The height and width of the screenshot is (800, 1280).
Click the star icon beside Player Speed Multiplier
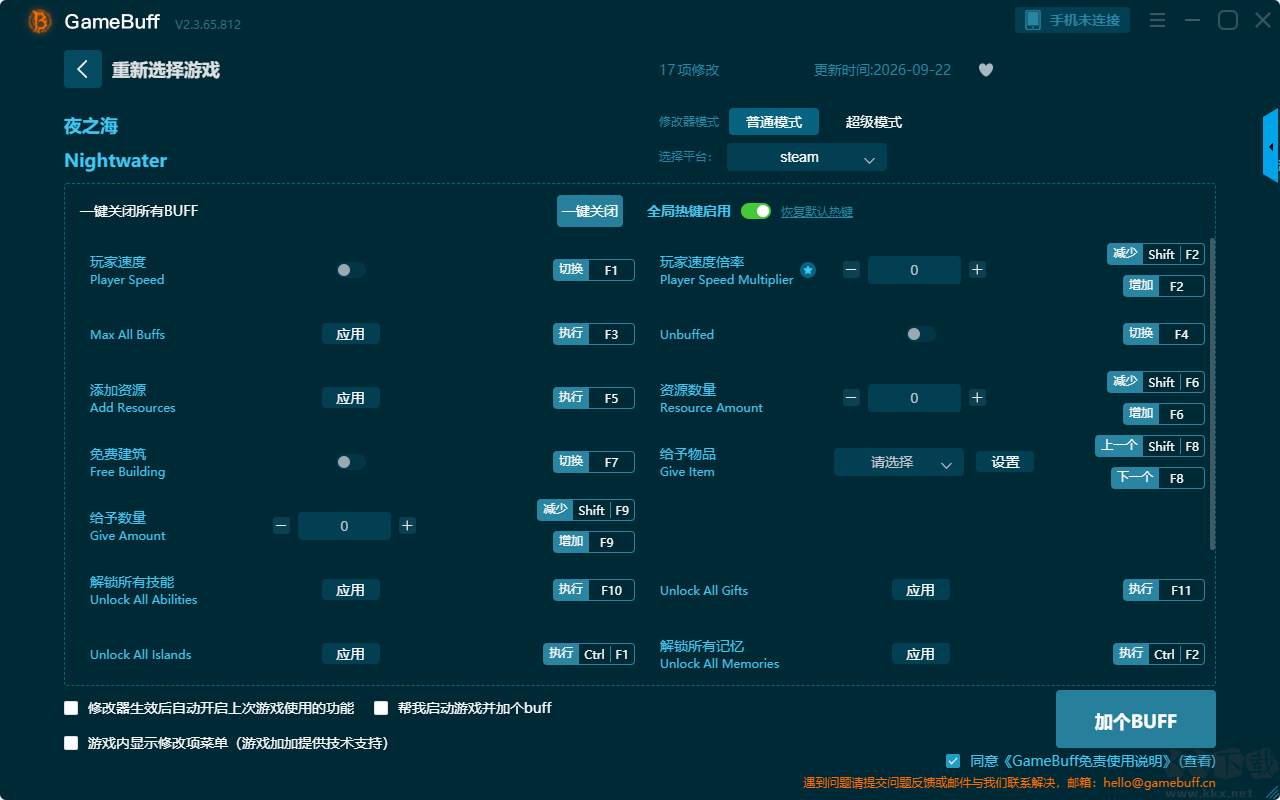click(808, 270)
